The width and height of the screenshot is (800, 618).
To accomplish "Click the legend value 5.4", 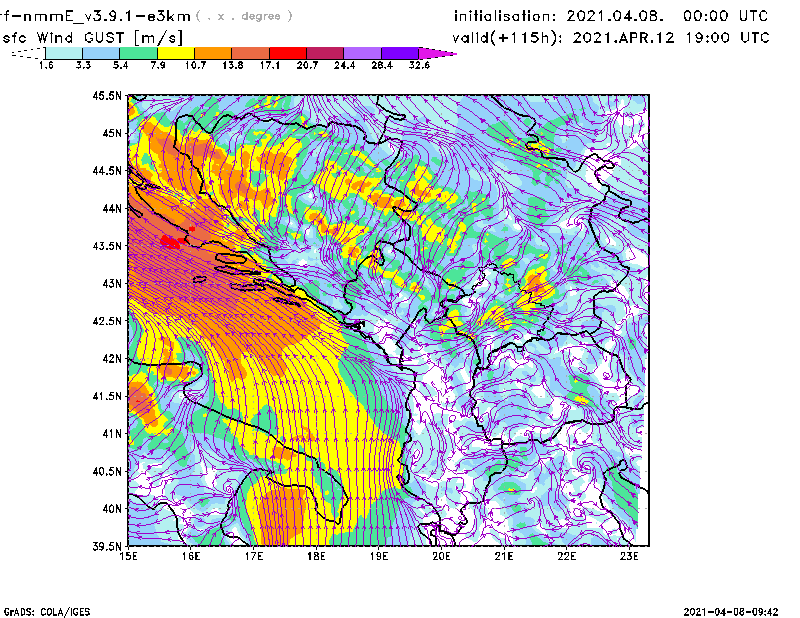I will click(120, 65).
